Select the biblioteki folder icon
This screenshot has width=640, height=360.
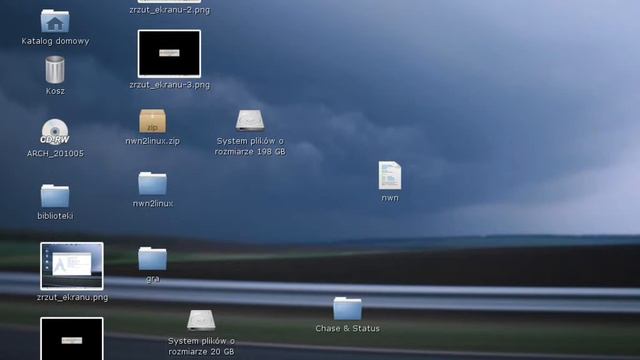[55, 196]
